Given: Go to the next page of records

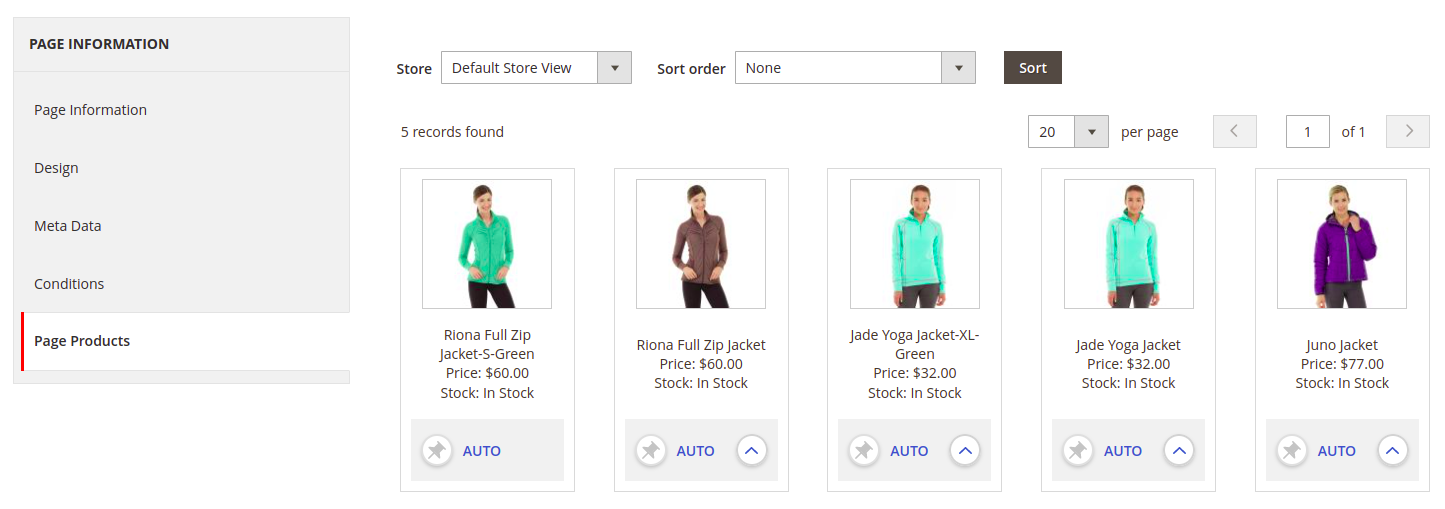Looking at the screenshot, I should [1408, 132].
